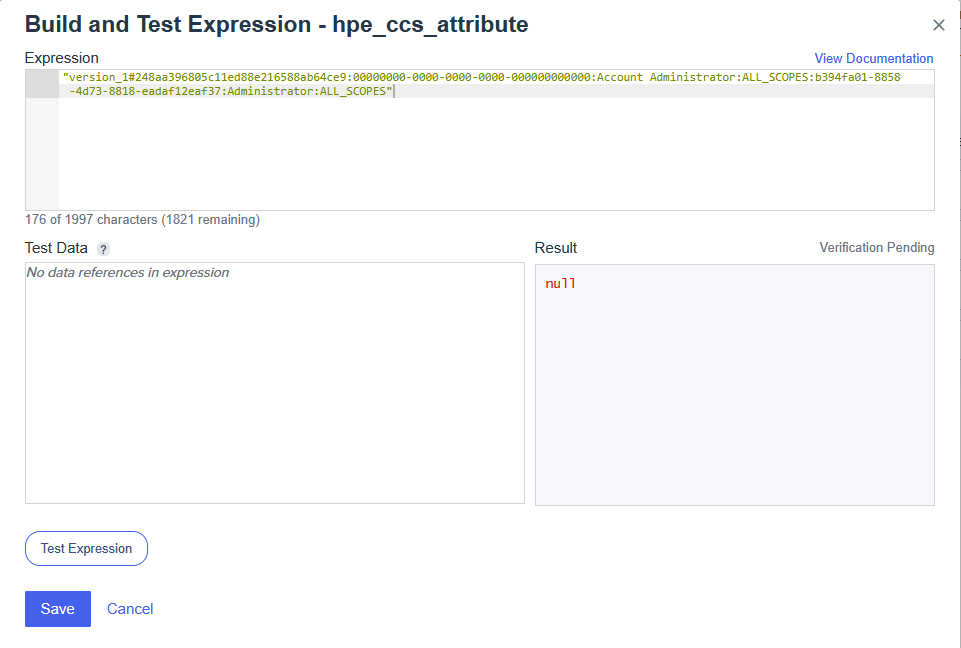
Task: Click 'Account Administrator' text in the expression
Action: tap(666, 77)
